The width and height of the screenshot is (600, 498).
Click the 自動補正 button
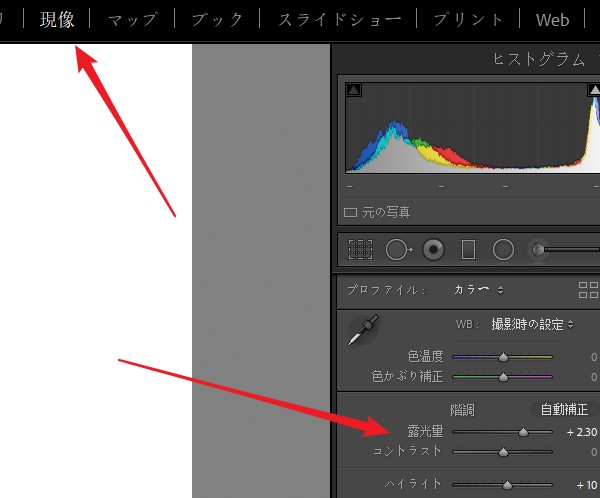[564, 410]
